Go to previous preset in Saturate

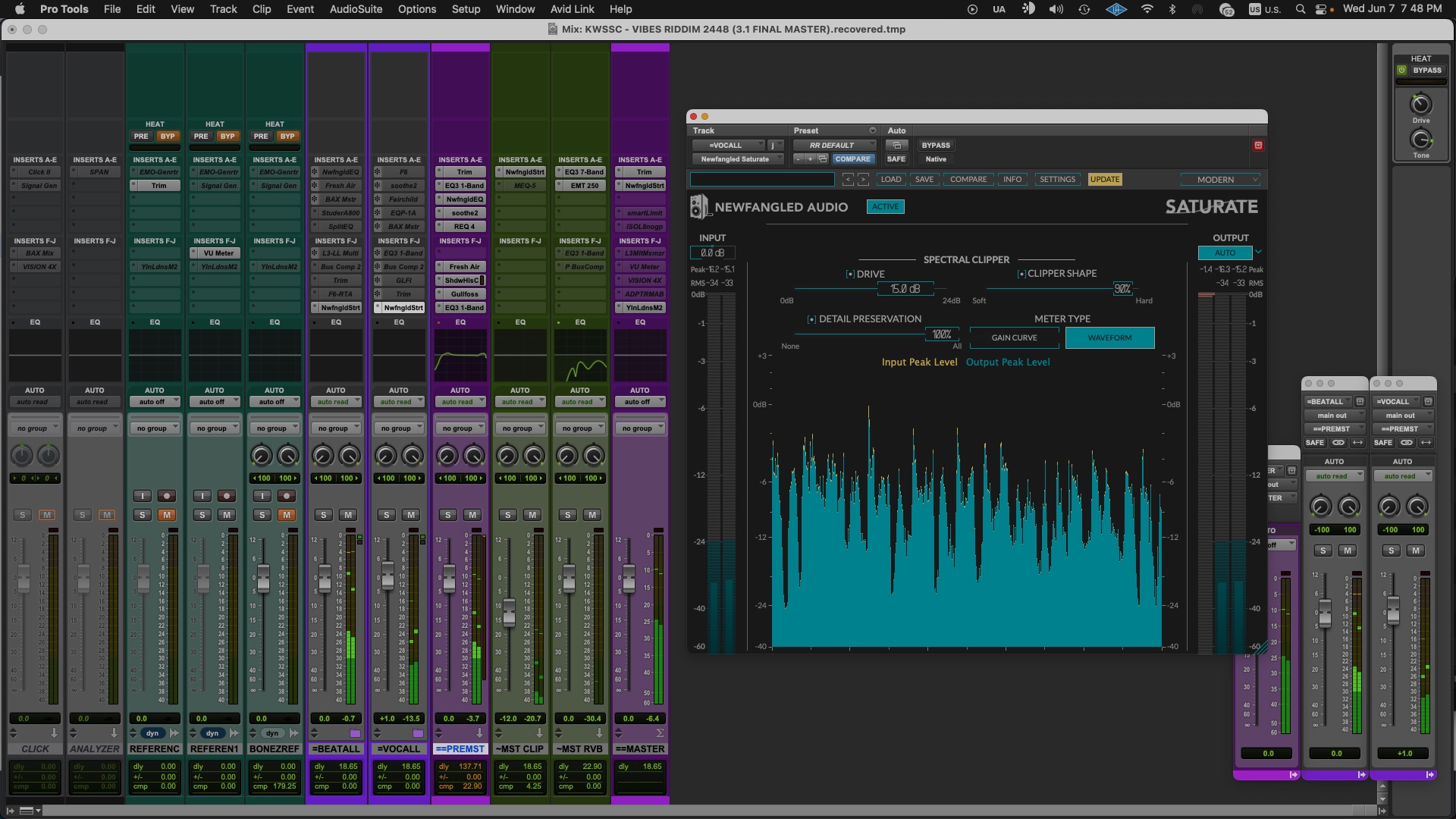(848, 180)
